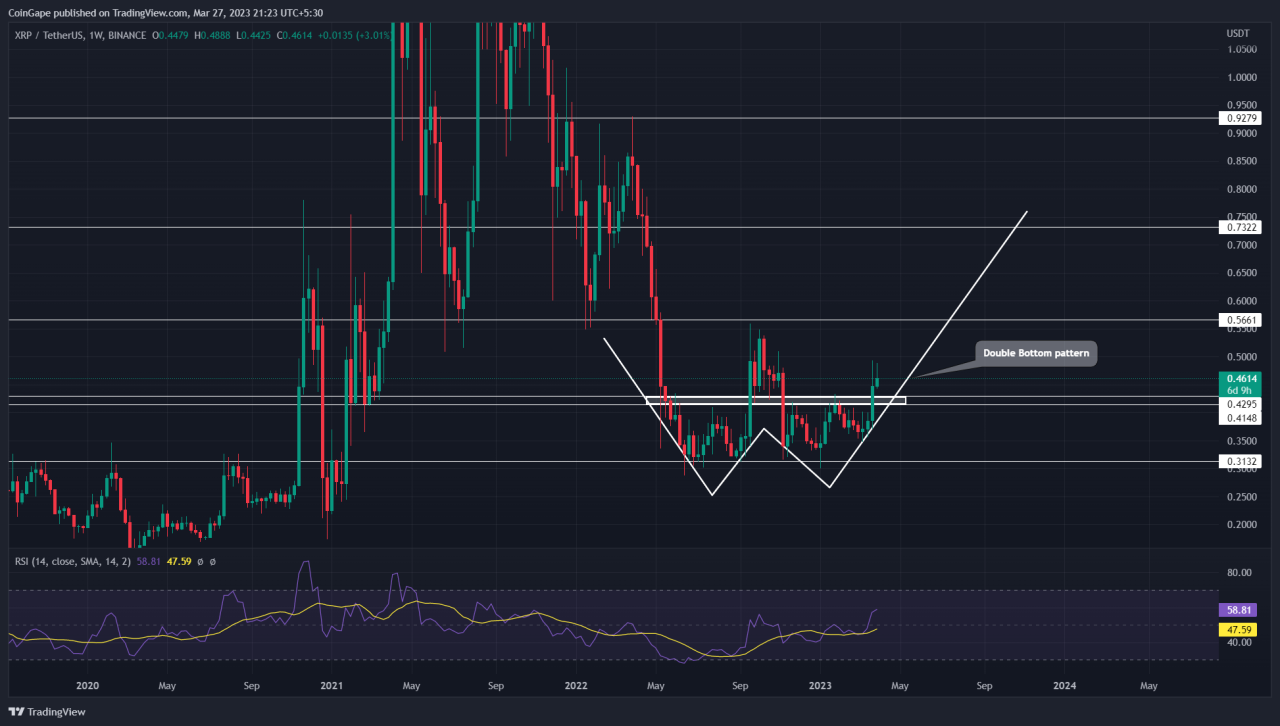Click the 2023 label on time axis
1280x726 pixels.
820,686
